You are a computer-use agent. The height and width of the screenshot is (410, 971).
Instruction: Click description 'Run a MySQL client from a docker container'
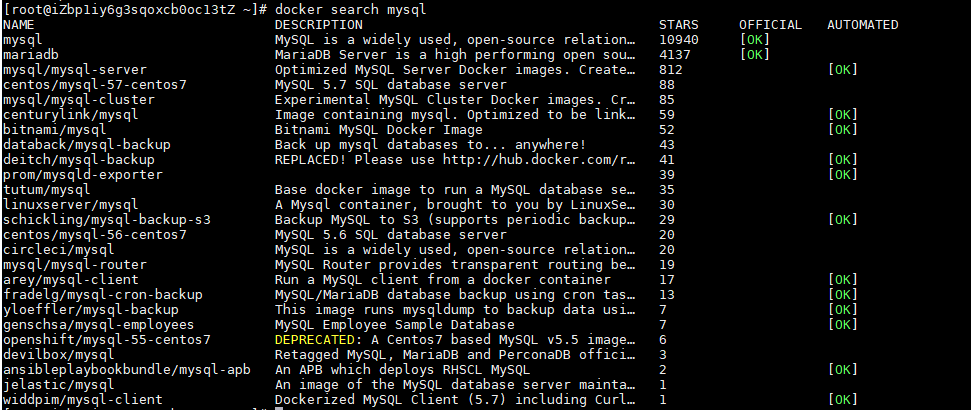point(443,280)
